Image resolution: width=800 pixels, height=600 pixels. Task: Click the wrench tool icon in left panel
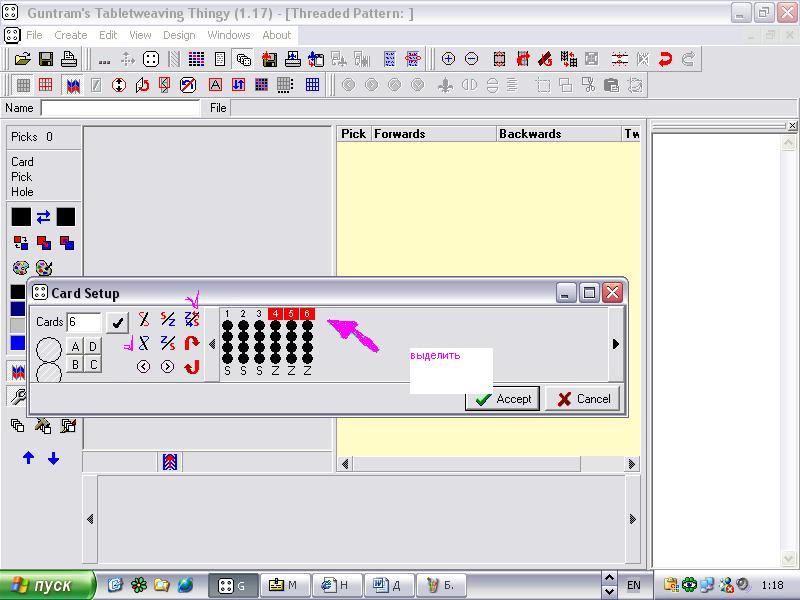(x=18, y=396)
